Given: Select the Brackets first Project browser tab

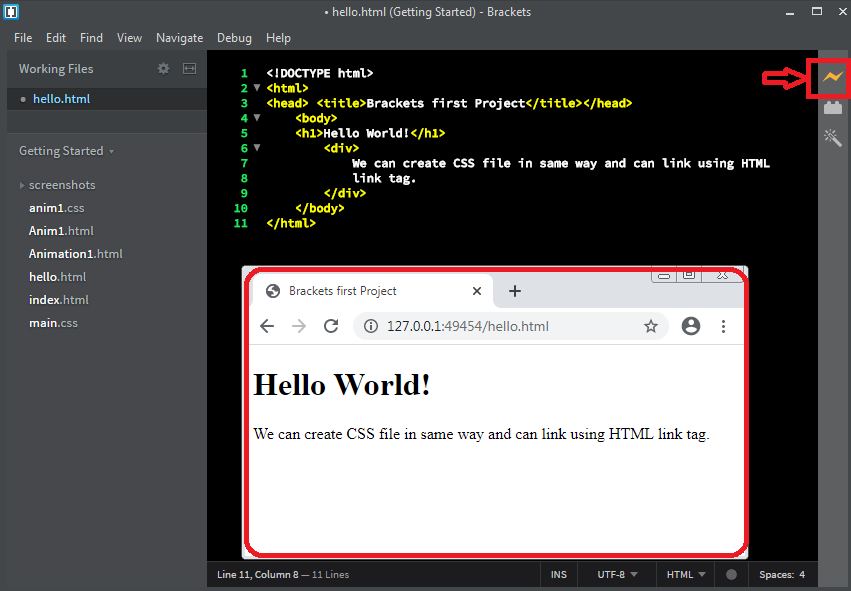Looking at the screenshot, I should 372,291.
